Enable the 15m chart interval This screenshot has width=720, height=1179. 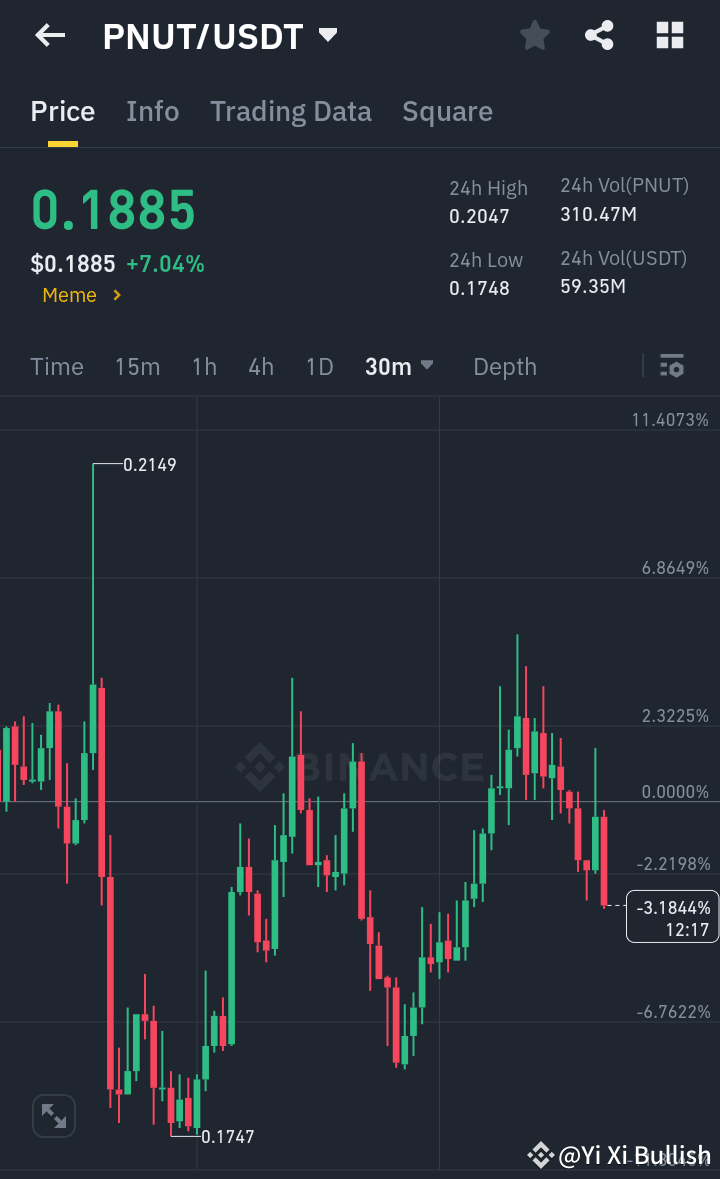point(137,367)
